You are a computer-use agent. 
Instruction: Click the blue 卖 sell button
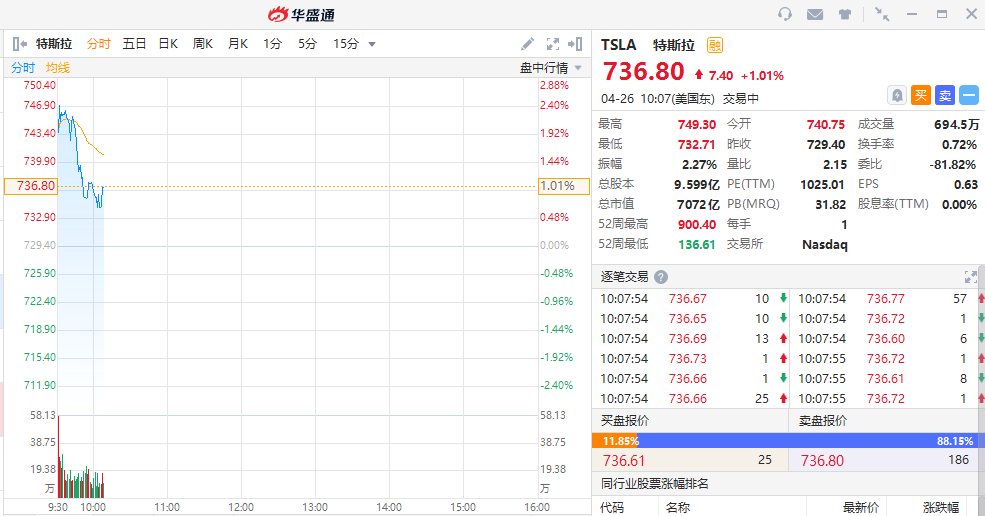(x=945, y=95)
